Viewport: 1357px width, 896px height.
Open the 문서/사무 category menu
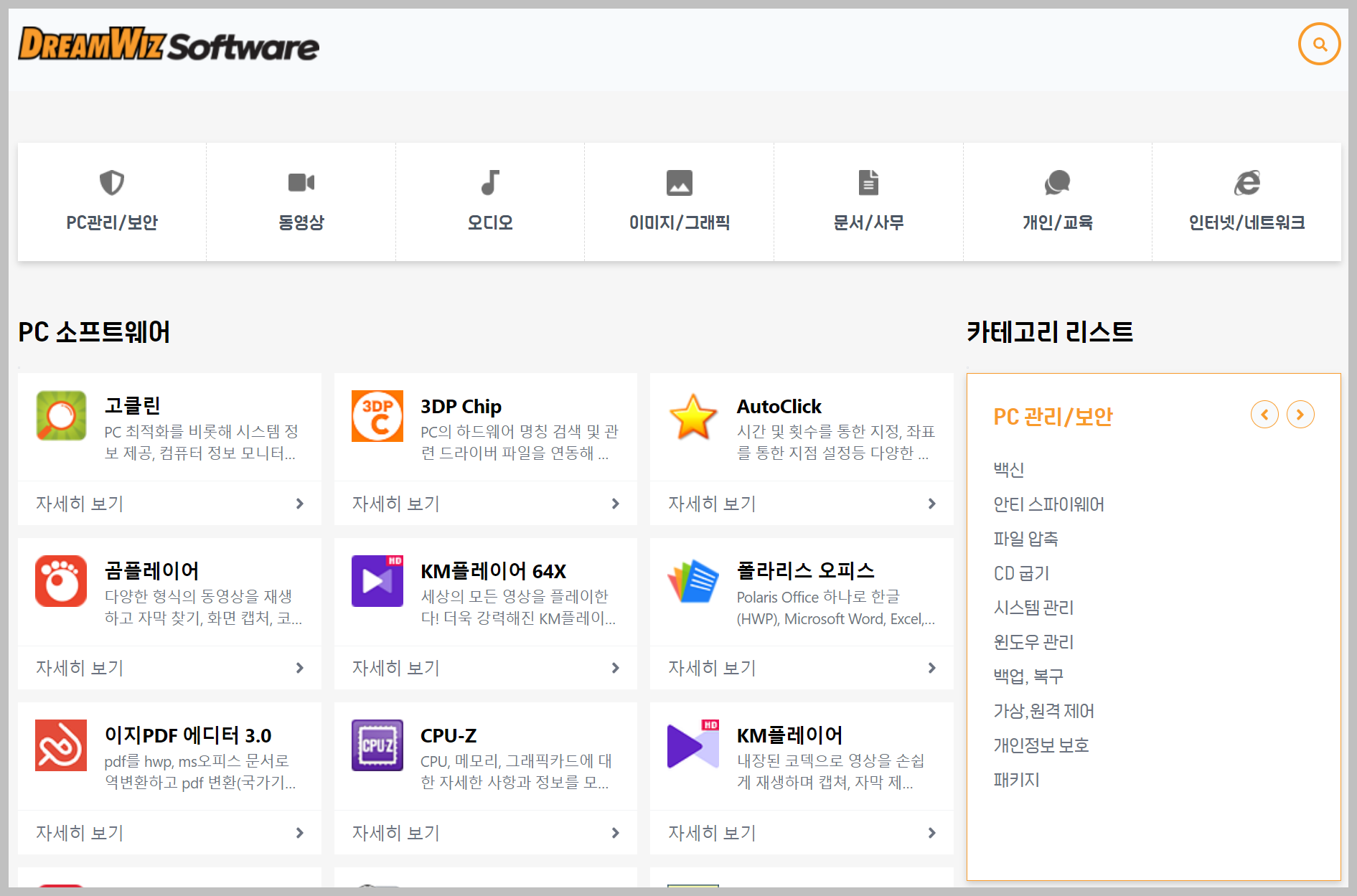(868, 223)
